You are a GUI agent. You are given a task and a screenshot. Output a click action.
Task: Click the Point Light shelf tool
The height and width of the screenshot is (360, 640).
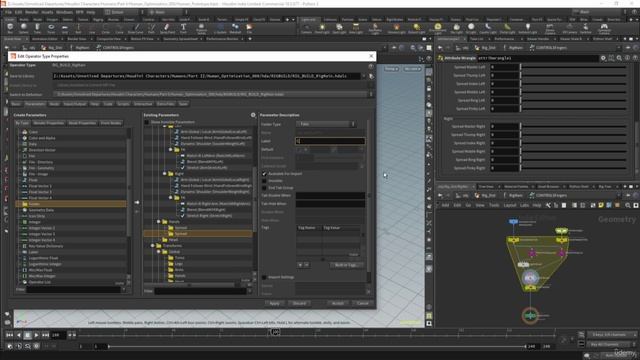[x=322, y=29]
